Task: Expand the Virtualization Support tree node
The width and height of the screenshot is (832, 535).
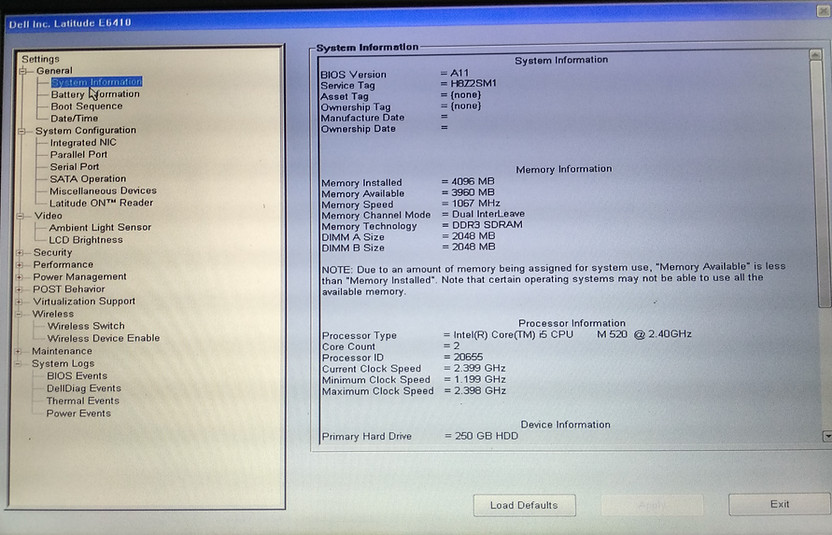Action: click(x=19, y=301)
